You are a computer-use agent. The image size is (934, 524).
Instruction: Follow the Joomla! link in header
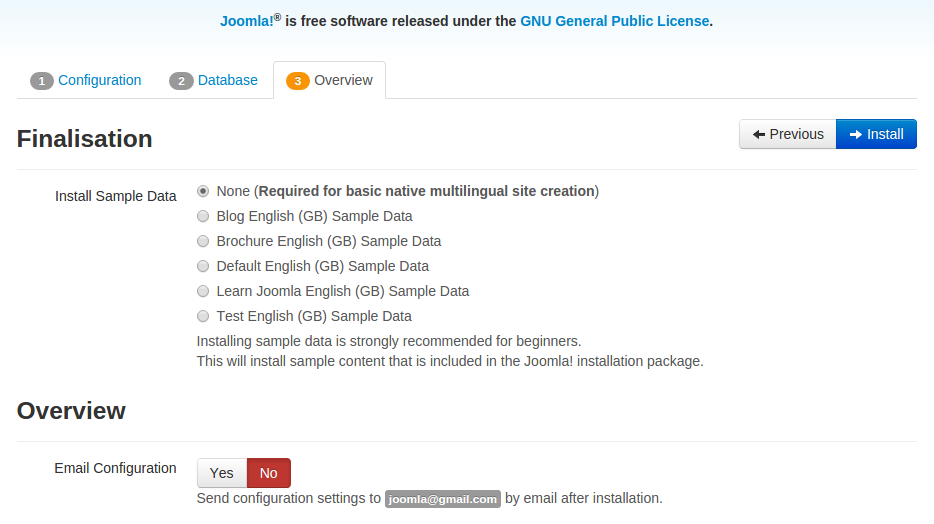click(247, 21)
